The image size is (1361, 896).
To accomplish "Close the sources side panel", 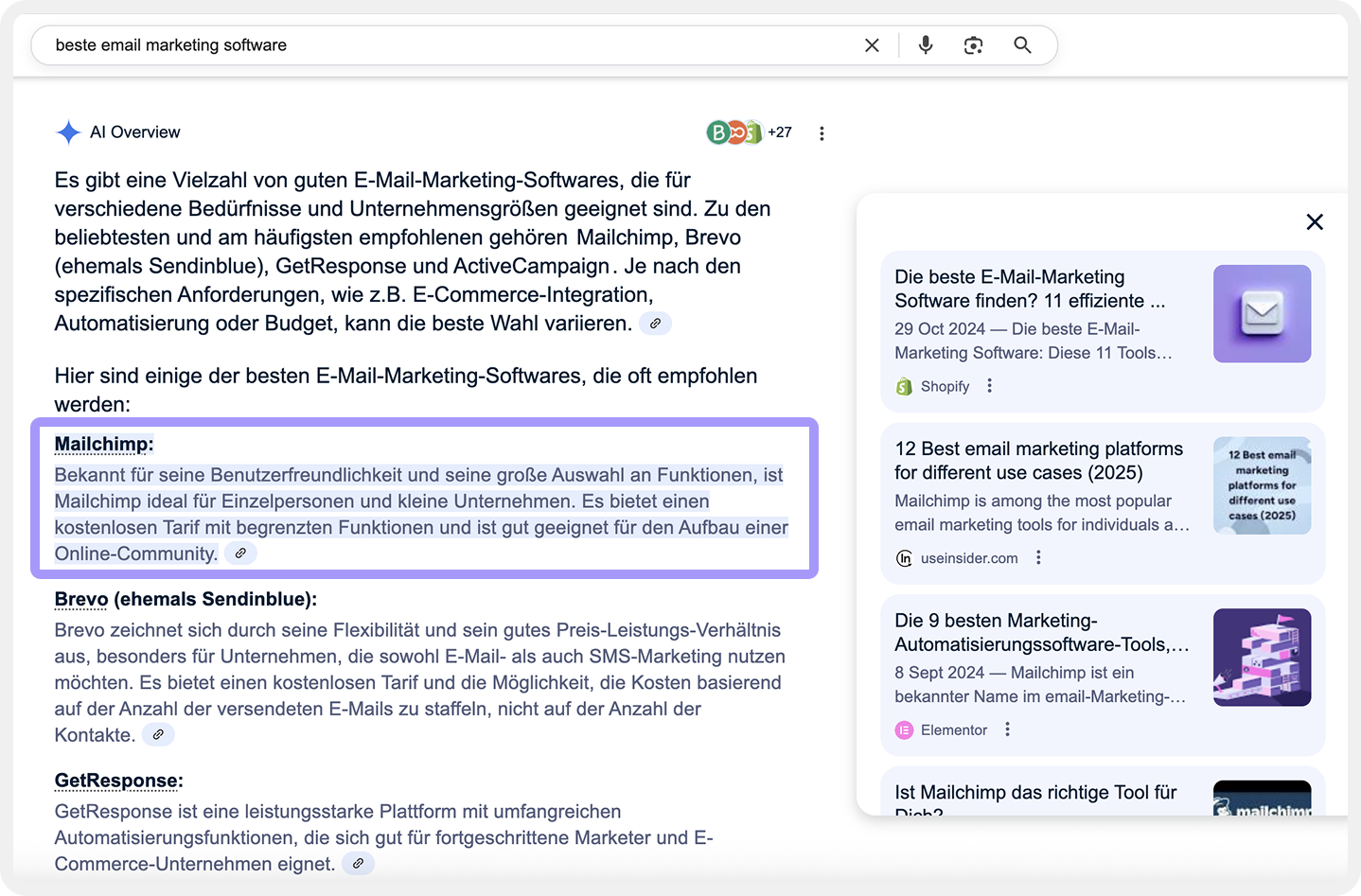I will coord(1315,221).
